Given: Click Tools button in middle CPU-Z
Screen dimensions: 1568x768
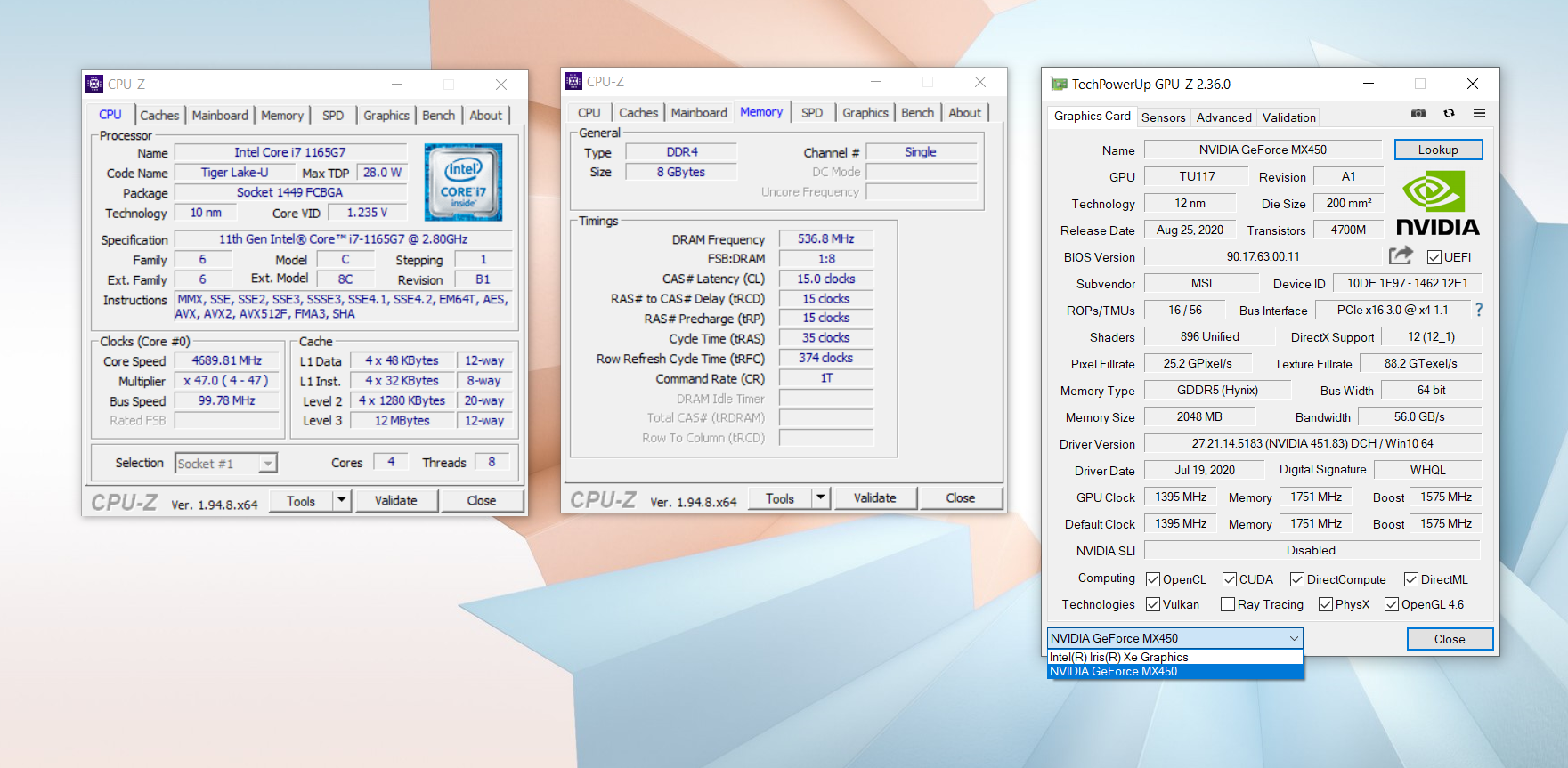Looking at the screenshot, I should point(780,498).
